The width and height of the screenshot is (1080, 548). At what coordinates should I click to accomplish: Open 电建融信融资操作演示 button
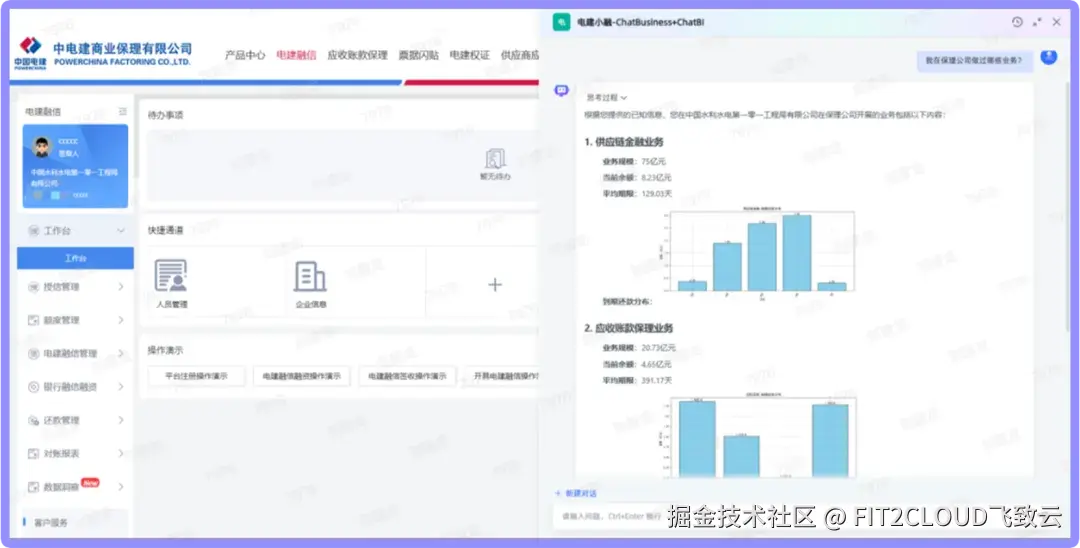pos(302,376)
